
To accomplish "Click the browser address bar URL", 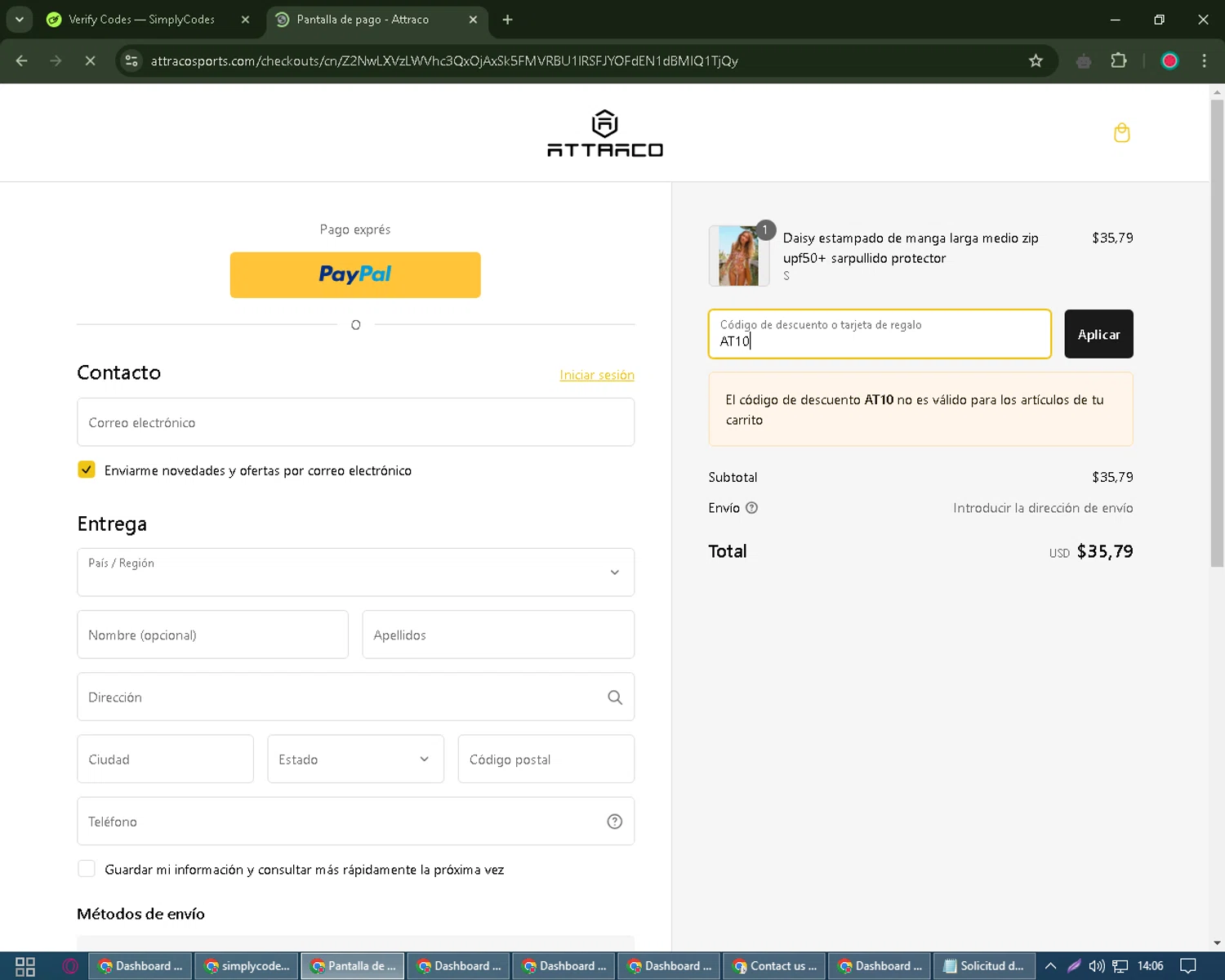I will (444, 61).
